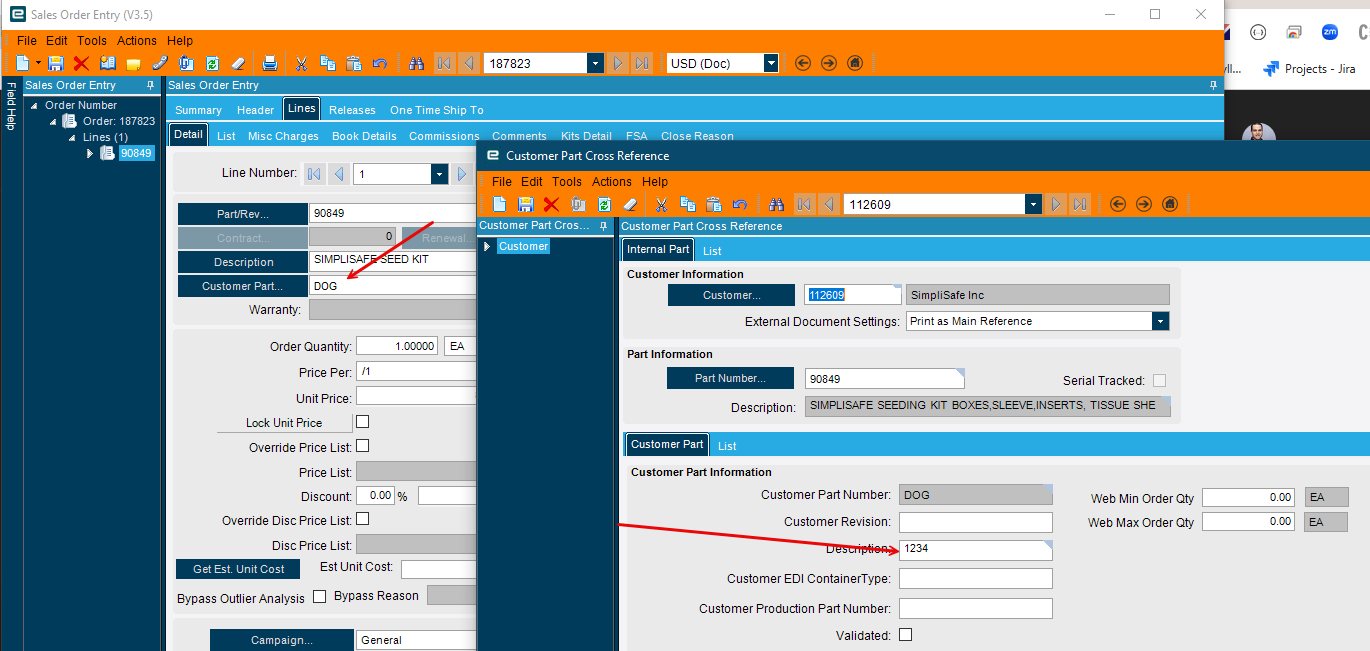Click the Home icon in Sales Order Entry toolbar
The height and width of the screenshot is (651, 1370).
(854, 63)
